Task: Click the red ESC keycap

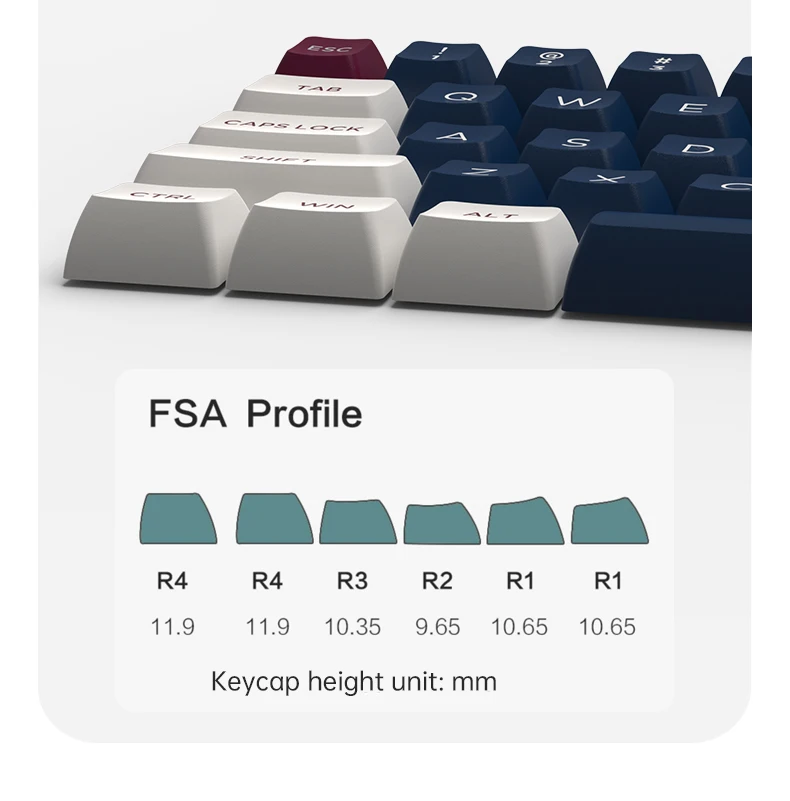Action: (x=333, y=57)
